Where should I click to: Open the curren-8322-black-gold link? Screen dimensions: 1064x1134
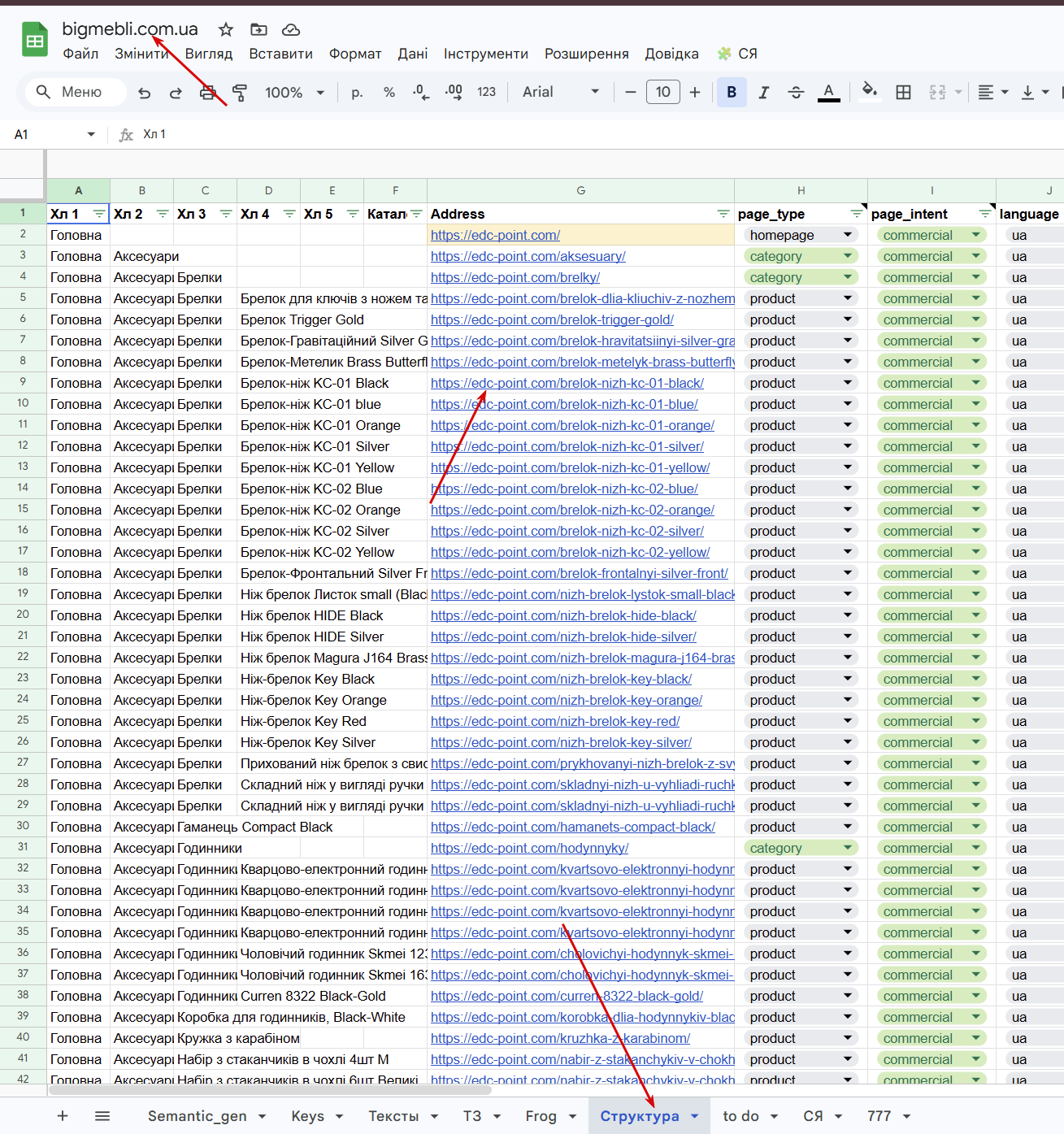567,996
